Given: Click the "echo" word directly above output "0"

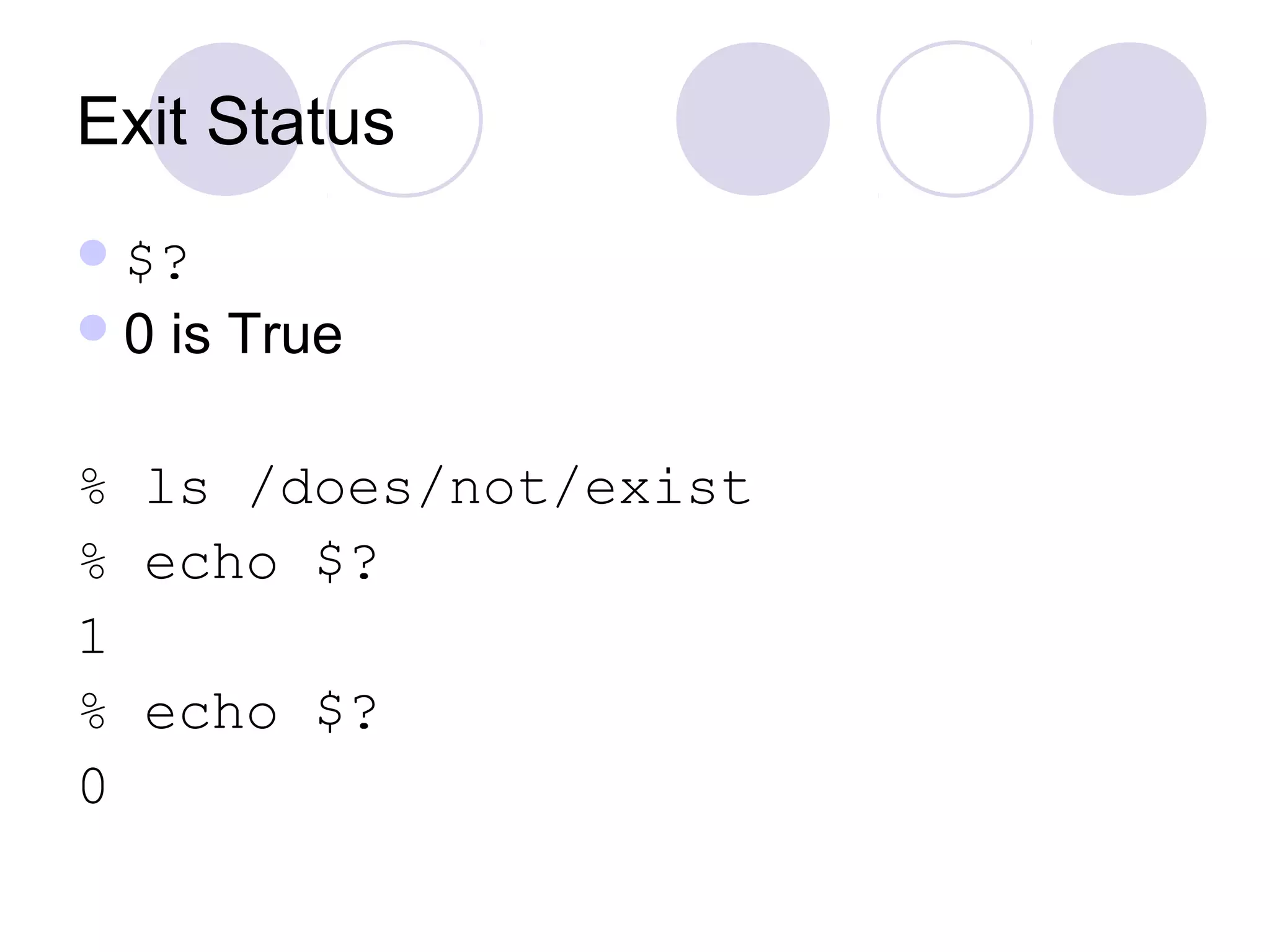Looking at the screenshot, I should point(211,713).
